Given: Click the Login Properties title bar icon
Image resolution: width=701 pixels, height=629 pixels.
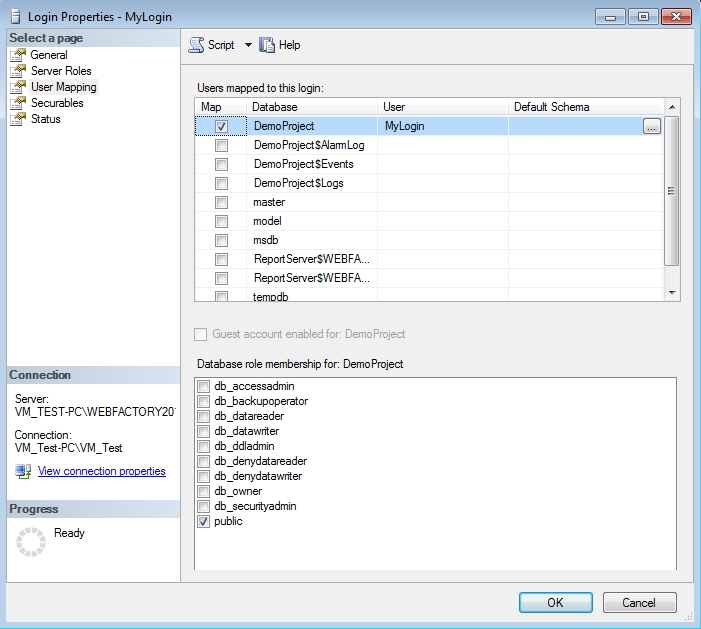Looking at the screenshot, I should click(13, 17).
